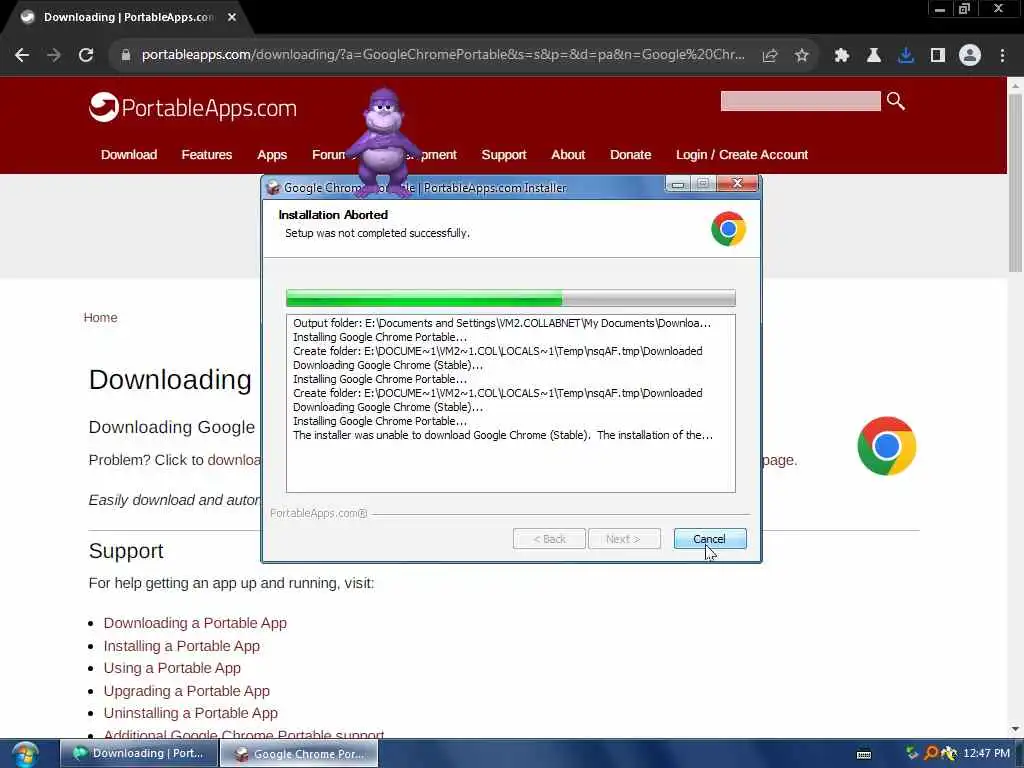Select log line 'The installer was unable to download'
This screenshot has width=1024, height=768.
click(503, 435)
